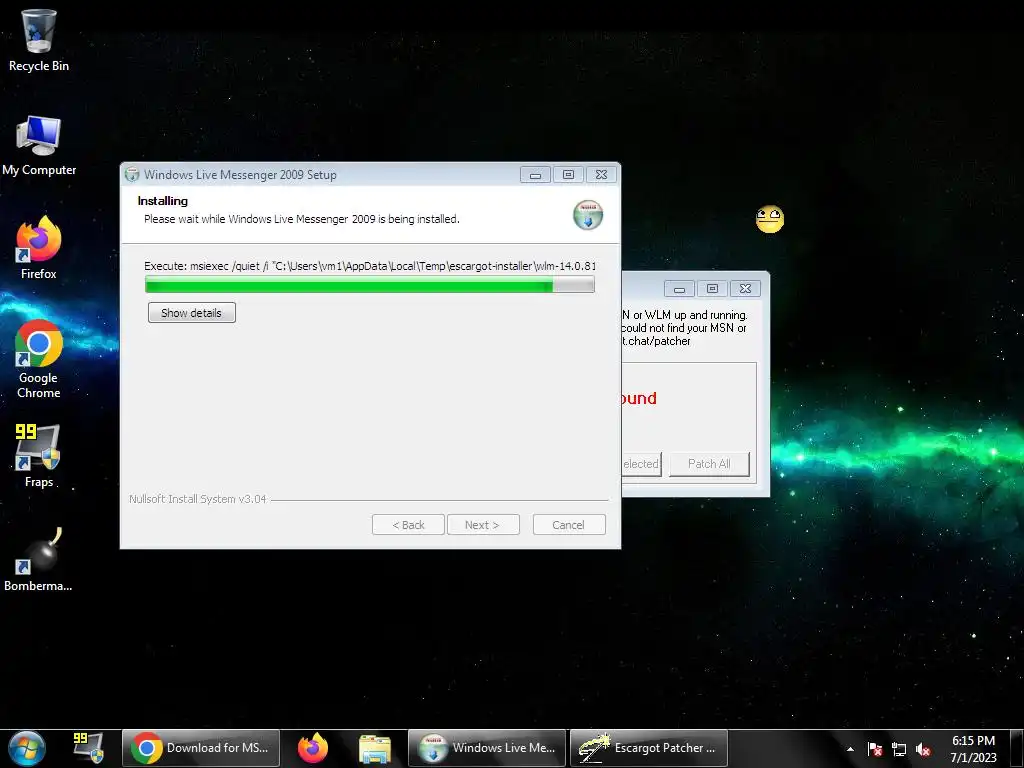Click Patch All in Escargot Patcher
The image size is (1024, 768).
tap(709, 464)
